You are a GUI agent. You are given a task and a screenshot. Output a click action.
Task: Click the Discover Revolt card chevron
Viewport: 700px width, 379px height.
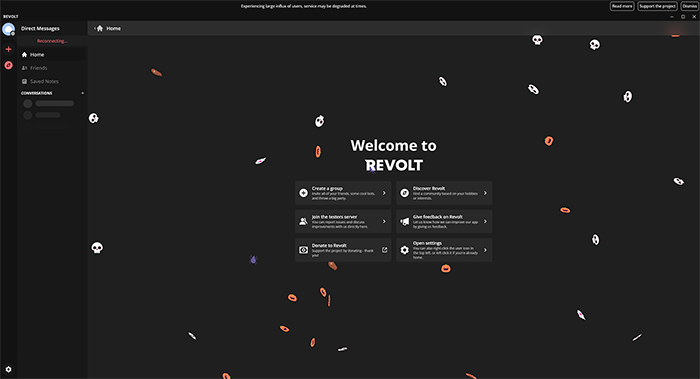coord(485,193)
